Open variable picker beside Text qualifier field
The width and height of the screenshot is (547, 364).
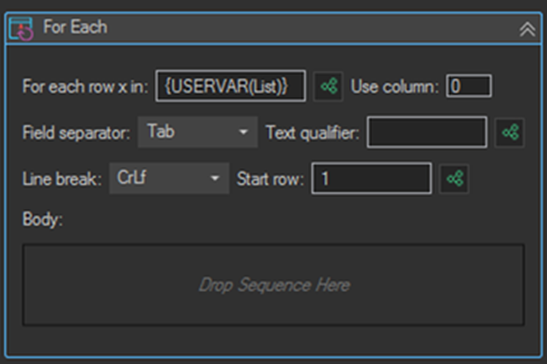coord(510,133)
